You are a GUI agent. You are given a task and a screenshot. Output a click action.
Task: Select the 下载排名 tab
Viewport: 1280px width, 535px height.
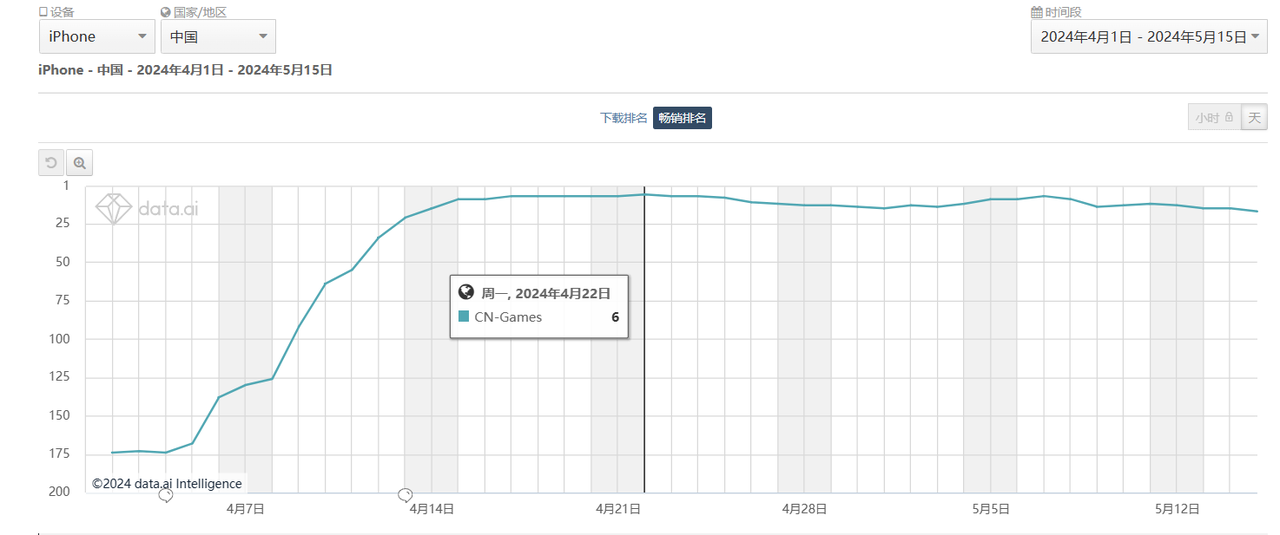coord(624,118)
